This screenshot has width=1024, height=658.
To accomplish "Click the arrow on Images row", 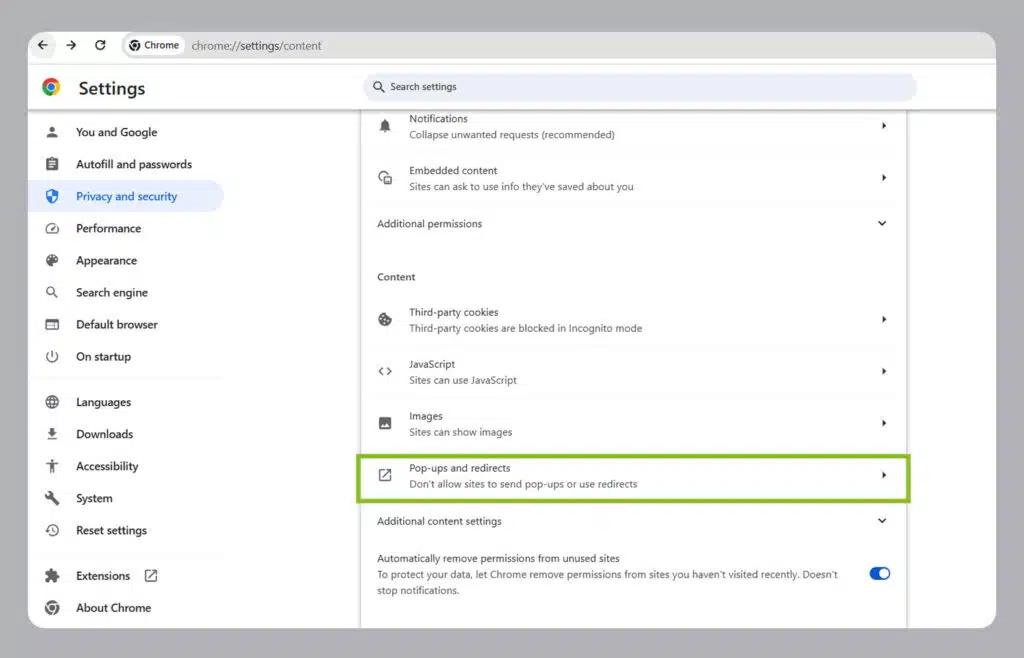I will click(x=884, y=423).
